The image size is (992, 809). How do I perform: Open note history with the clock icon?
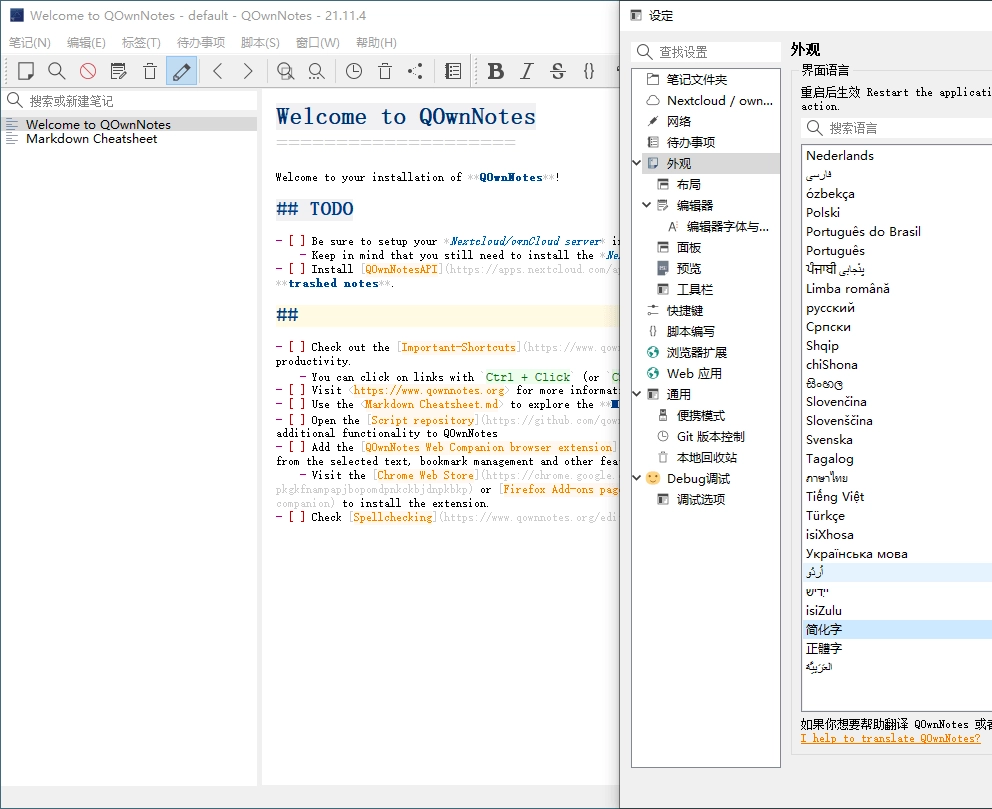tap(353, 71)
